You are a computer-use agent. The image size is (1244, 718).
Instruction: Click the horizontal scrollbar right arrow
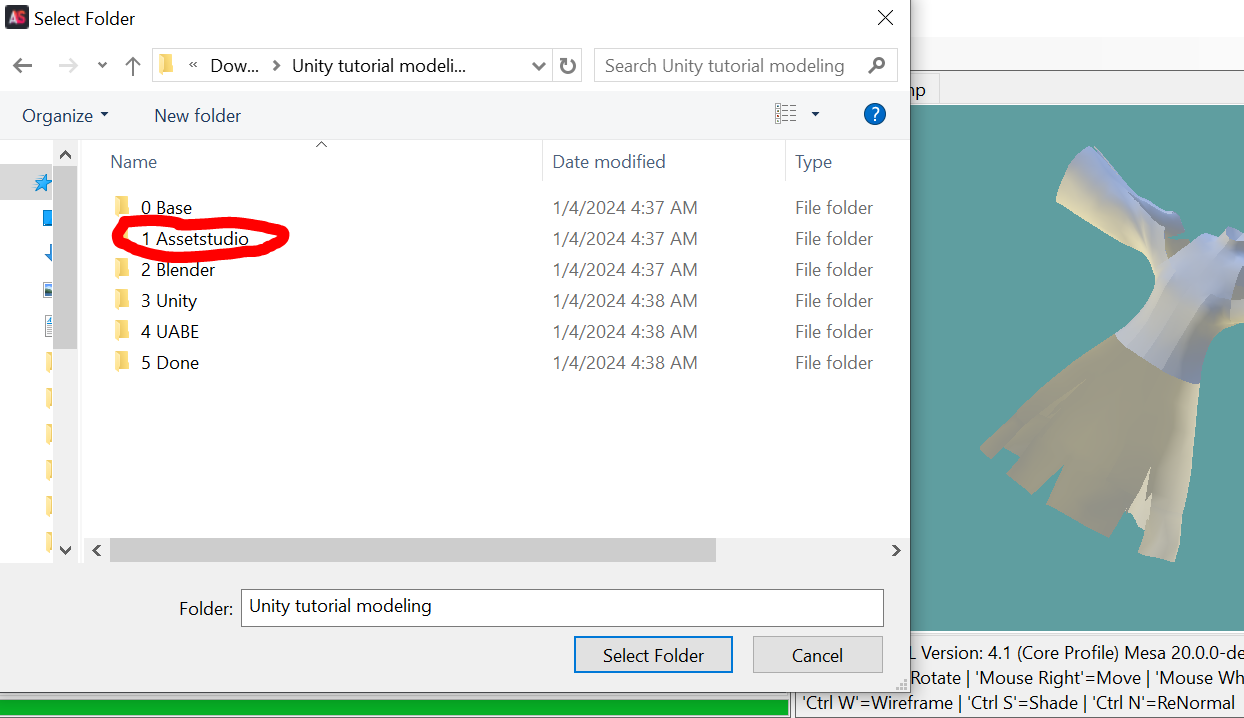(896, 550)
